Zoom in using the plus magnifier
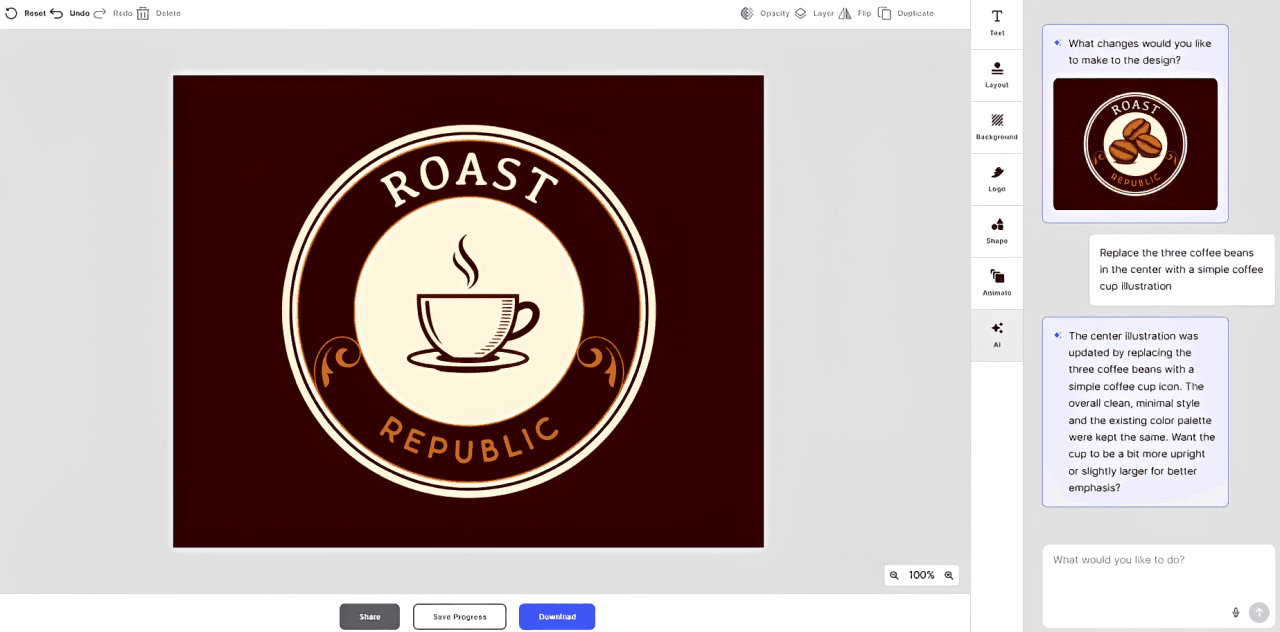 948,575
